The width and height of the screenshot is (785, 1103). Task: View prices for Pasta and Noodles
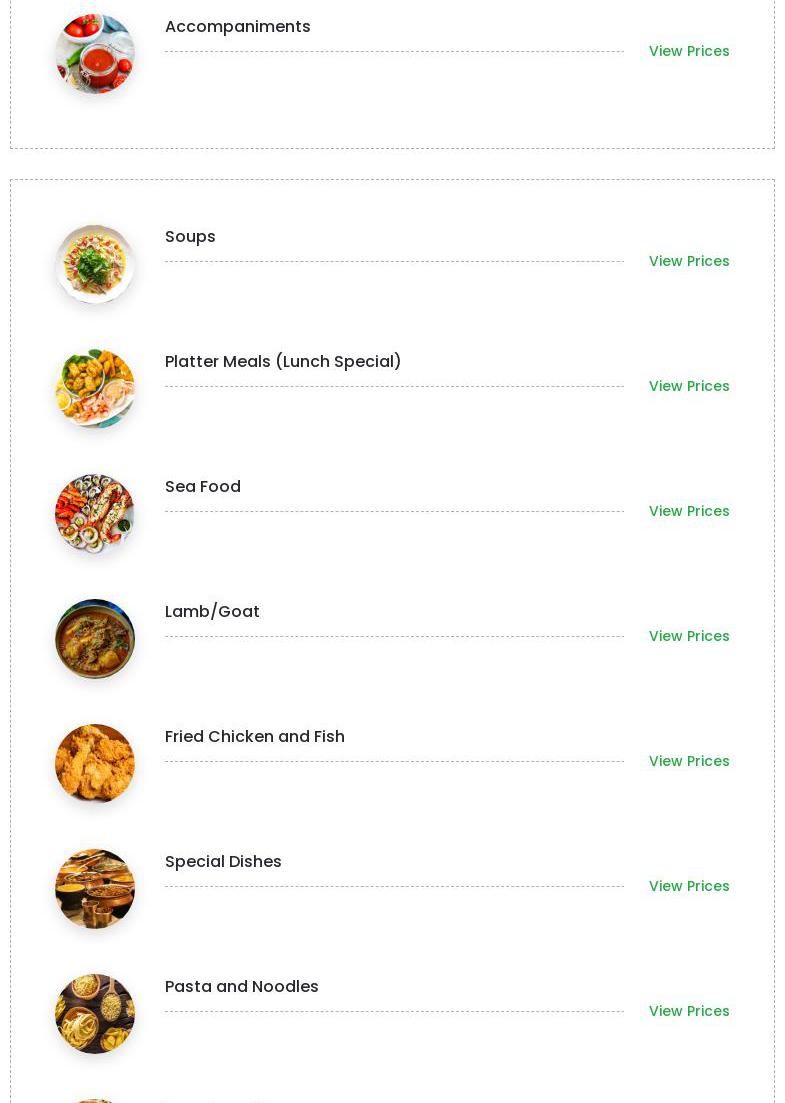tap(689, 1011)
